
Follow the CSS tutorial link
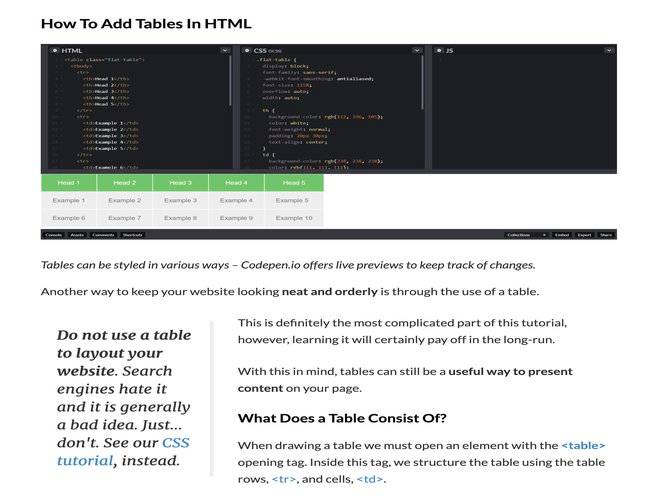(x=123, y=451)
